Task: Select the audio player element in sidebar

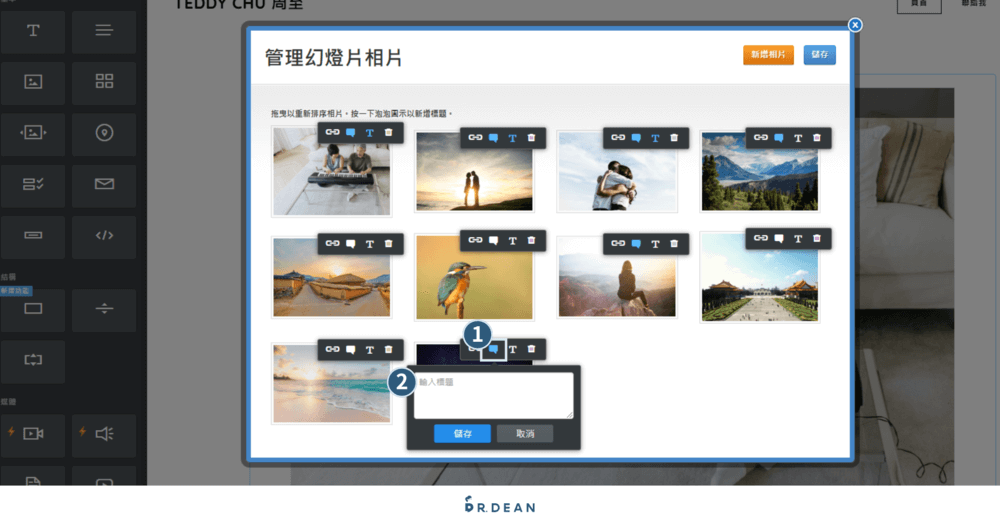Action: click(x=104, y=434)
